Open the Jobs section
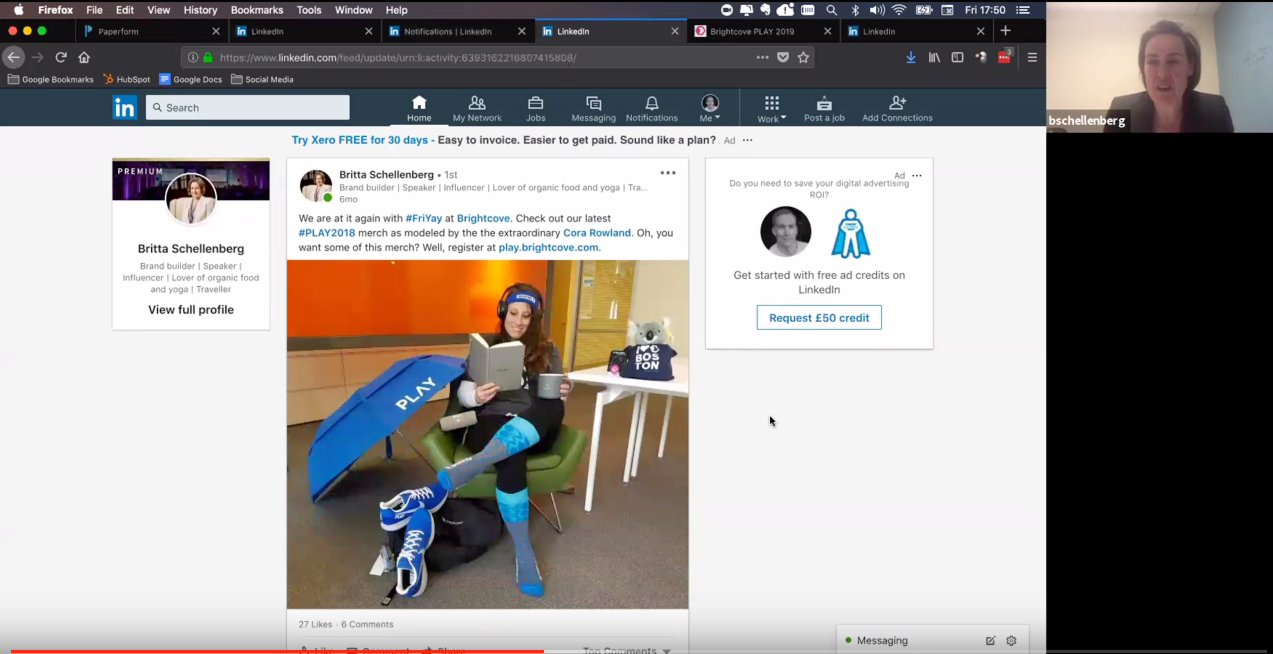Image resolution: width=1273 pixels, height=654 pixels. tap(536, 108)
